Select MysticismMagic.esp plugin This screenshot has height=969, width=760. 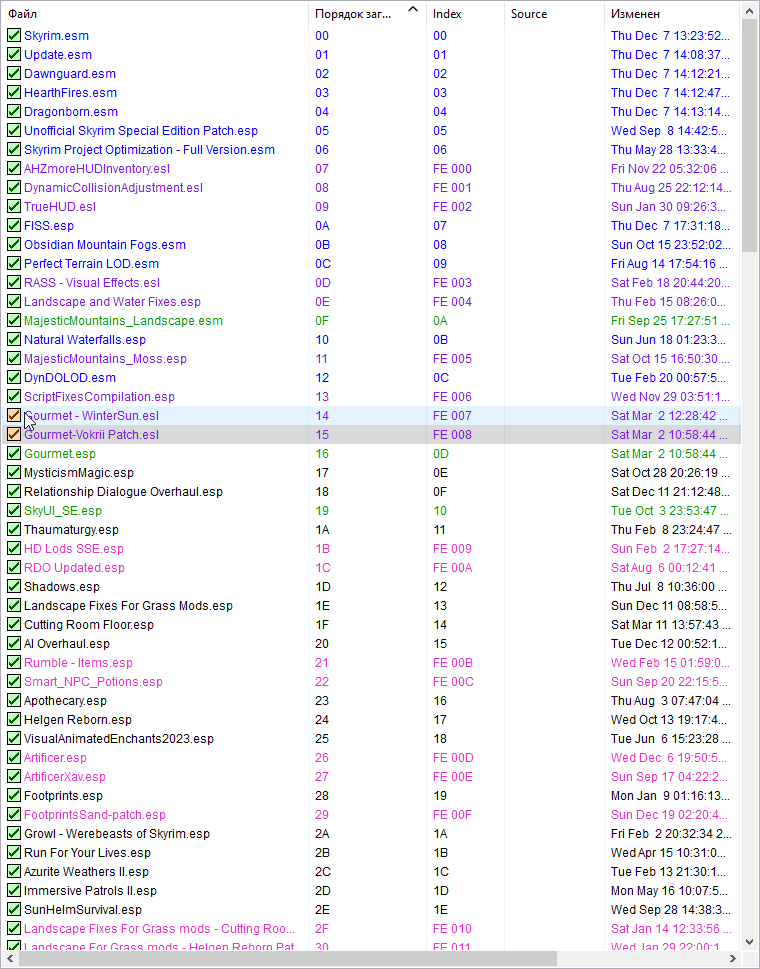click(79, 473)
